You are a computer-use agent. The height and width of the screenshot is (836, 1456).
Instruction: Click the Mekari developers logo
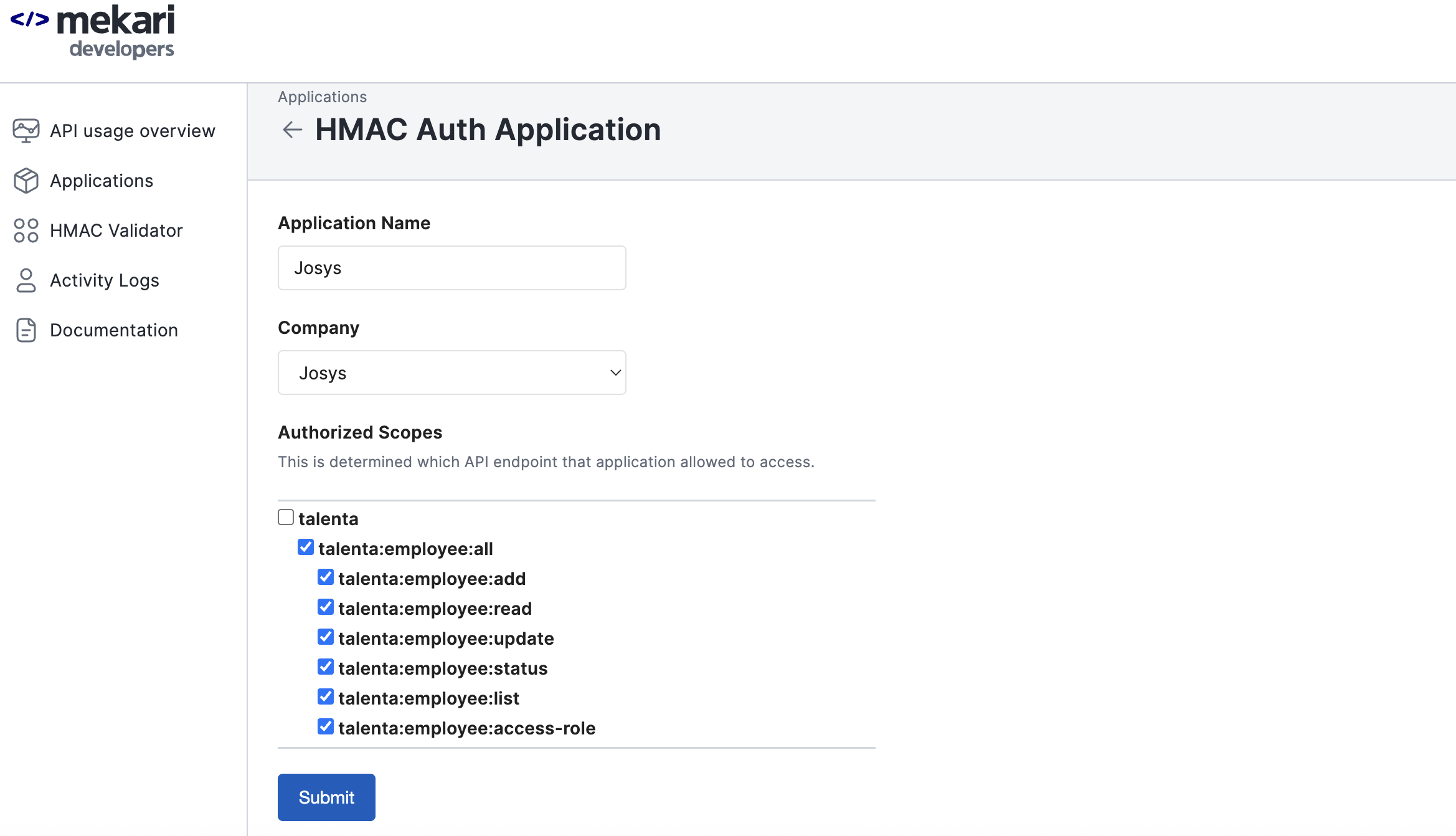[x=116, y=31]
